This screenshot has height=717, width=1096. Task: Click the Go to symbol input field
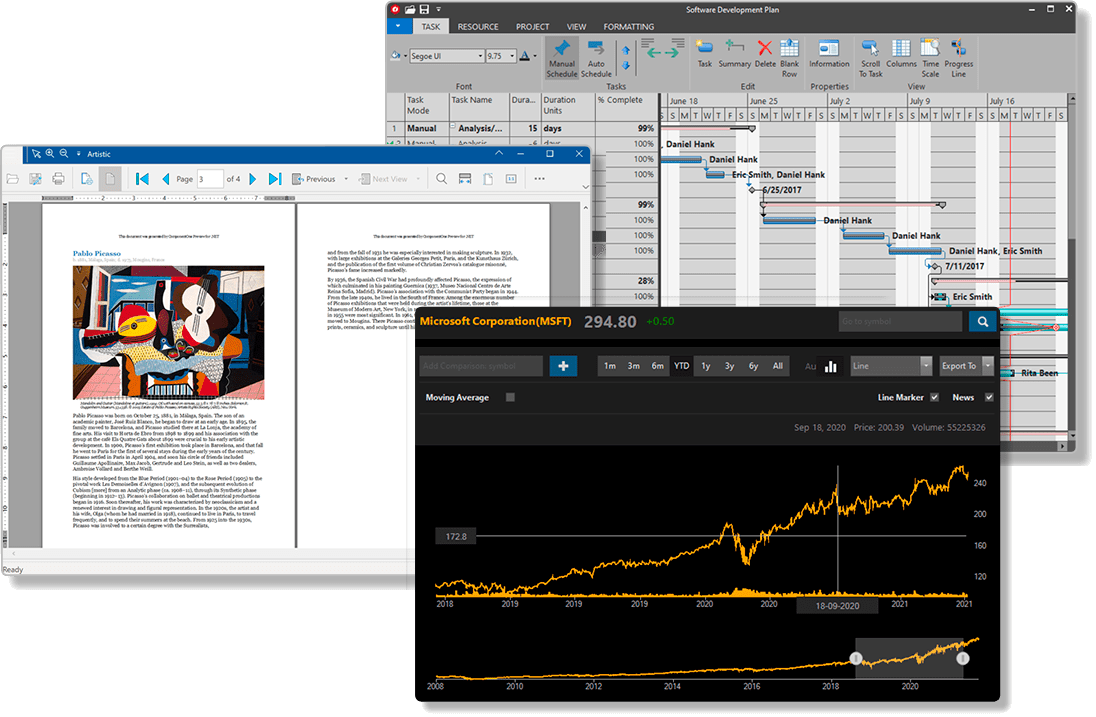point(900,321)
